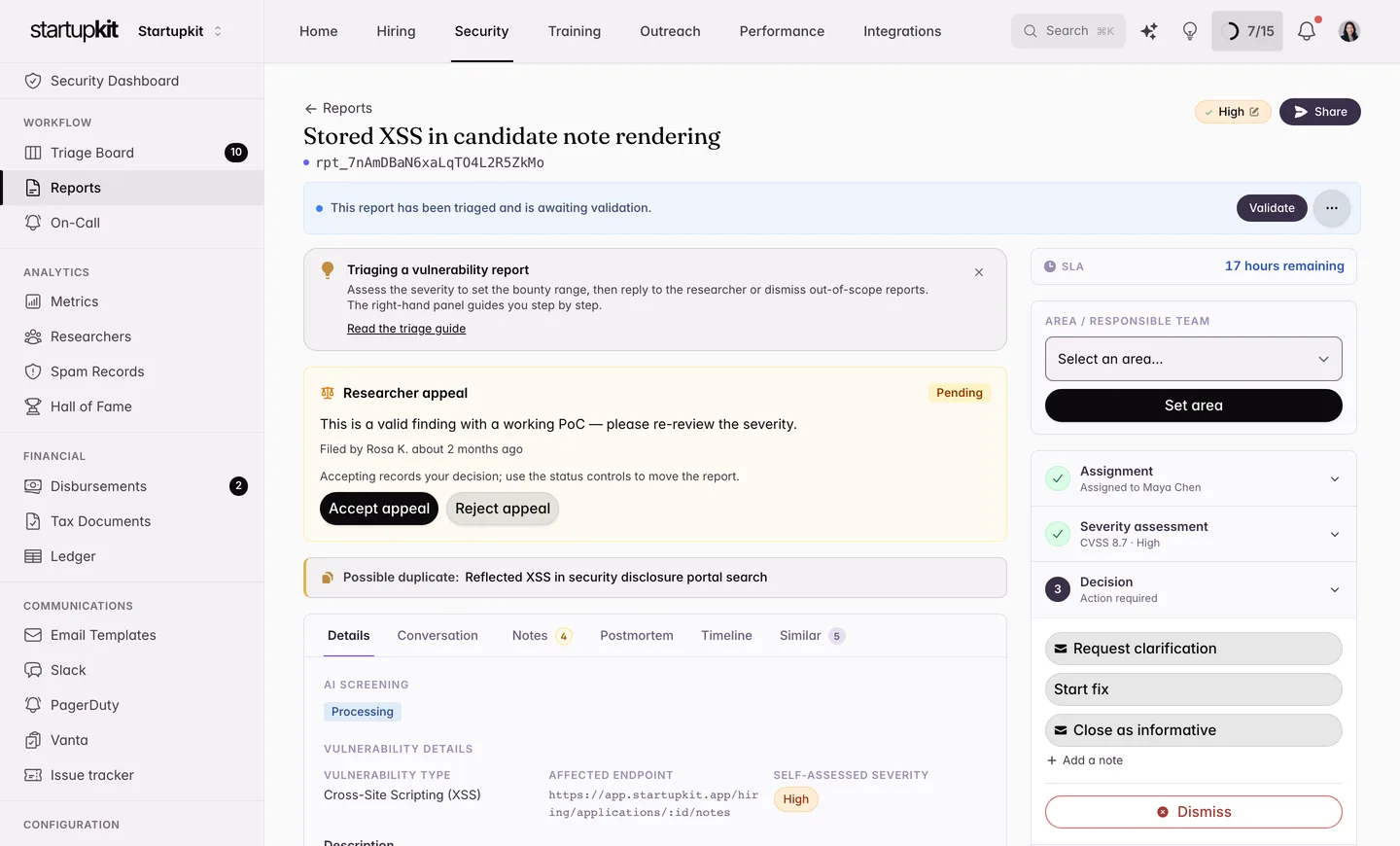Open the three-dot more actions menu
Screen dimensions: 1400x846
(1332, 208)
